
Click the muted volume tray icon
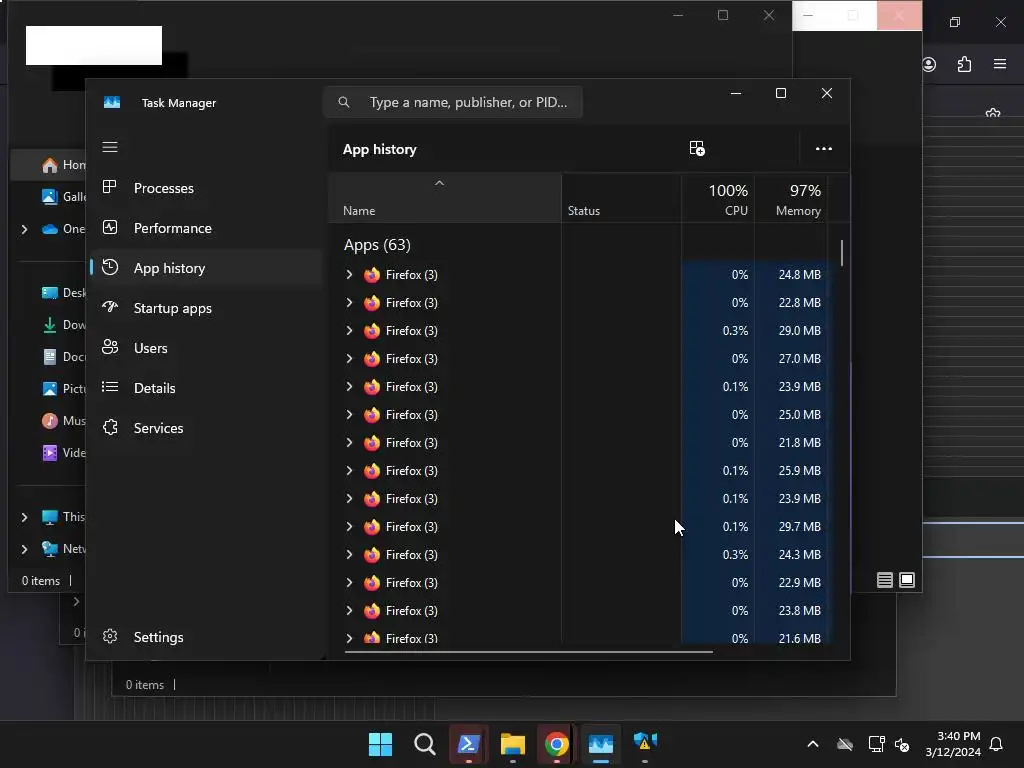(x=902, y=744)
